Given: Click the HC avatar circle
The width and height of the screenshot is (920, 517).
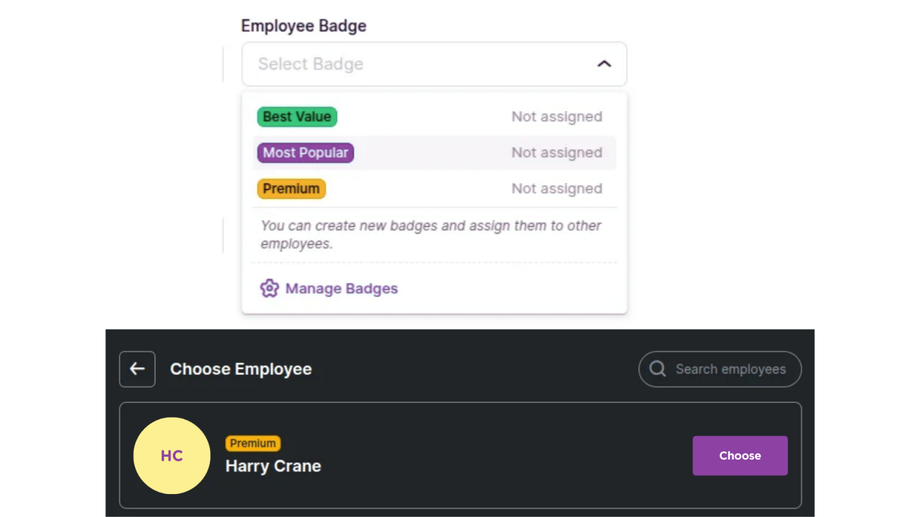Looking at the screenshot, I should 172,456.
